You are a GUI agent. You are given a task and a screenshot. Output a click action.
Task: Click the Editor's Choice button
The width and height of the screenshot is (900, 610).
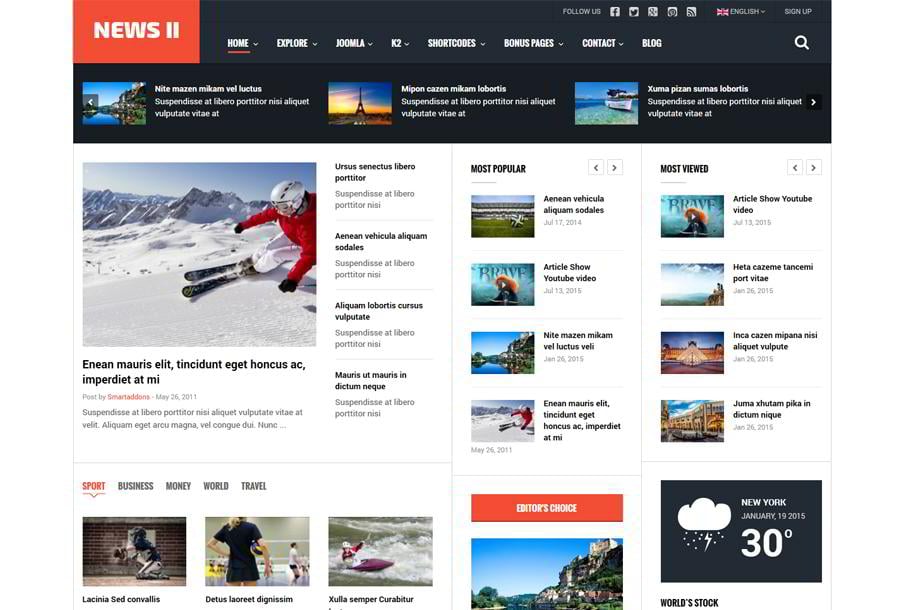[547, 508]
